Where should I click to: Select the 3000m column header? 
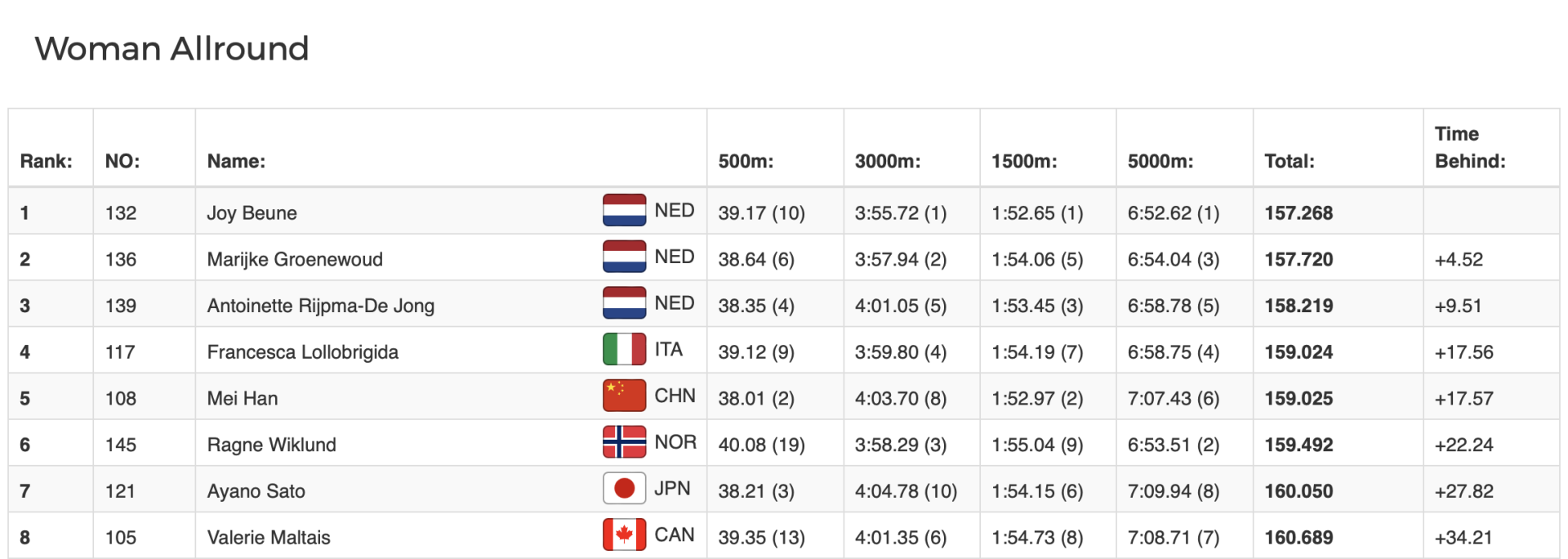(888, 162)
